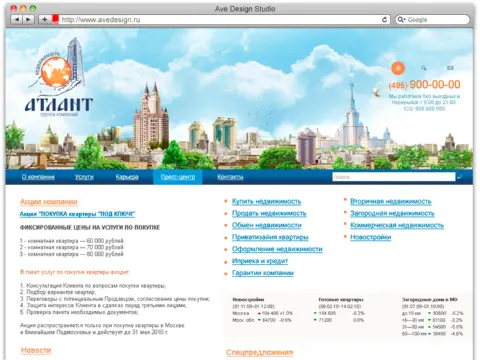Open the Новостройки link
480x360 pixels.
[x=371, y=237]
